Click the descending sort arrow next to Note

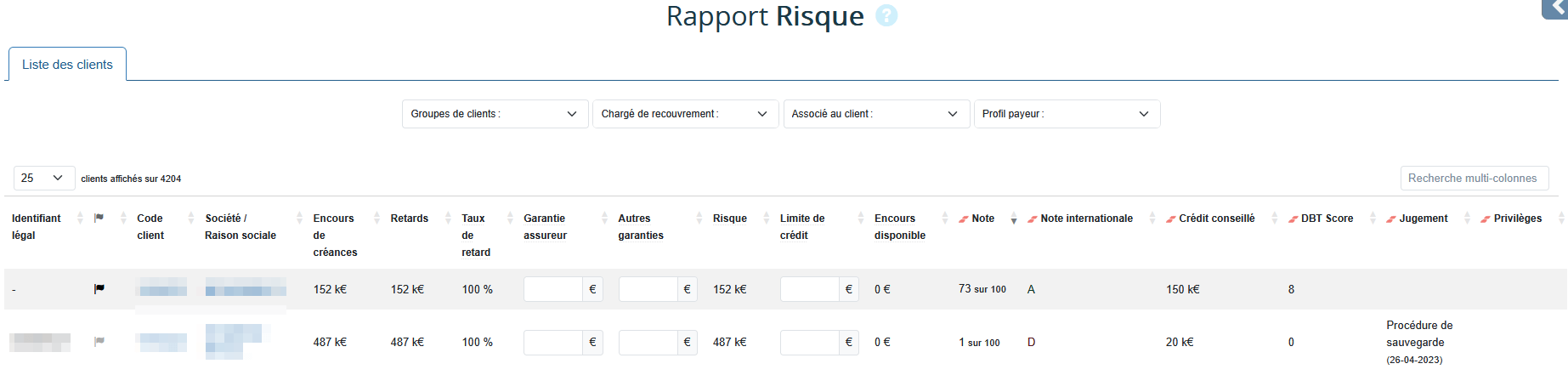(1014, 221)
